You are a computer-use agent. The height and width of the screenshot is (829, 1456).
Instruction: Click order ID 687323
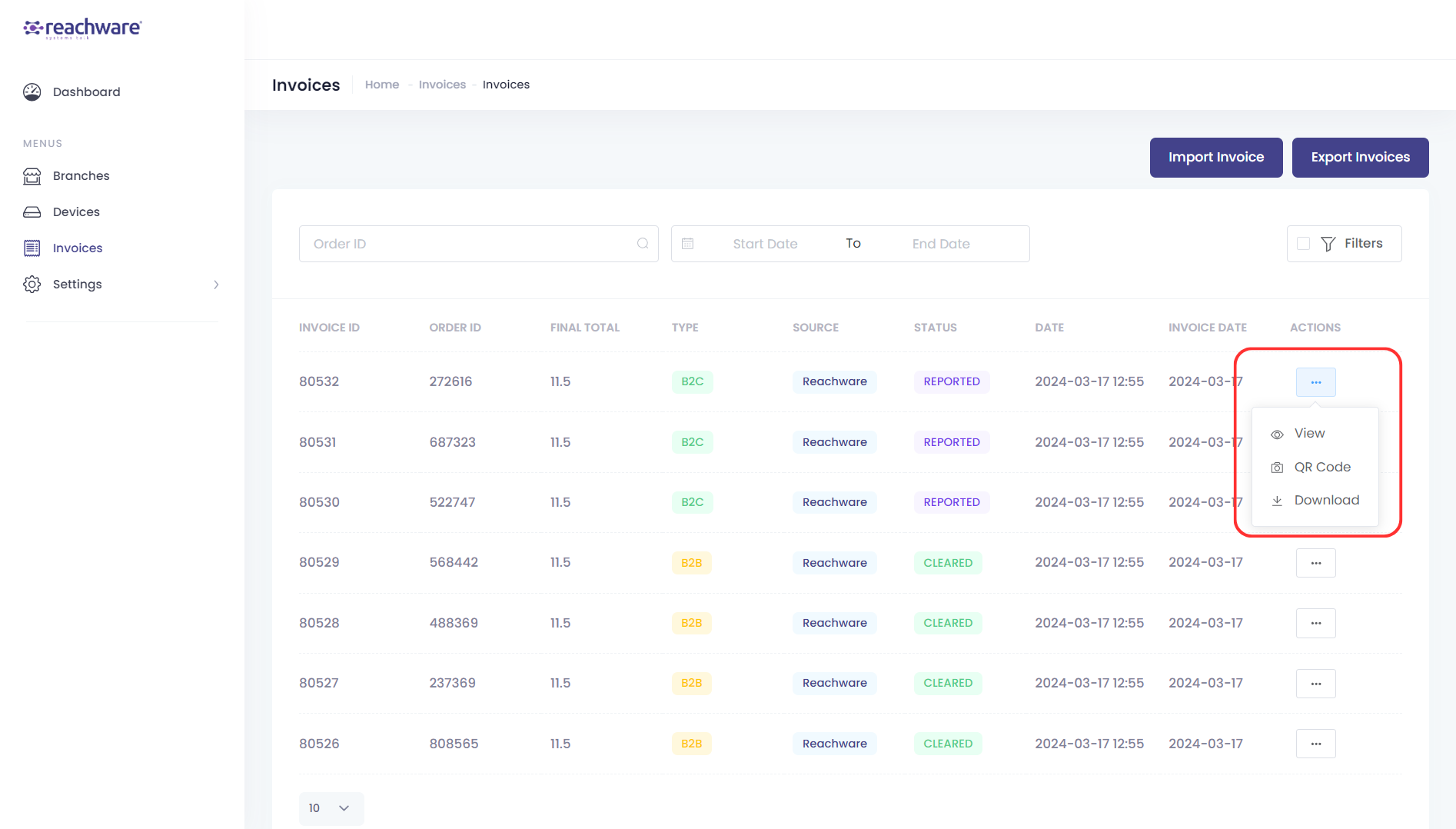(453, 442)
